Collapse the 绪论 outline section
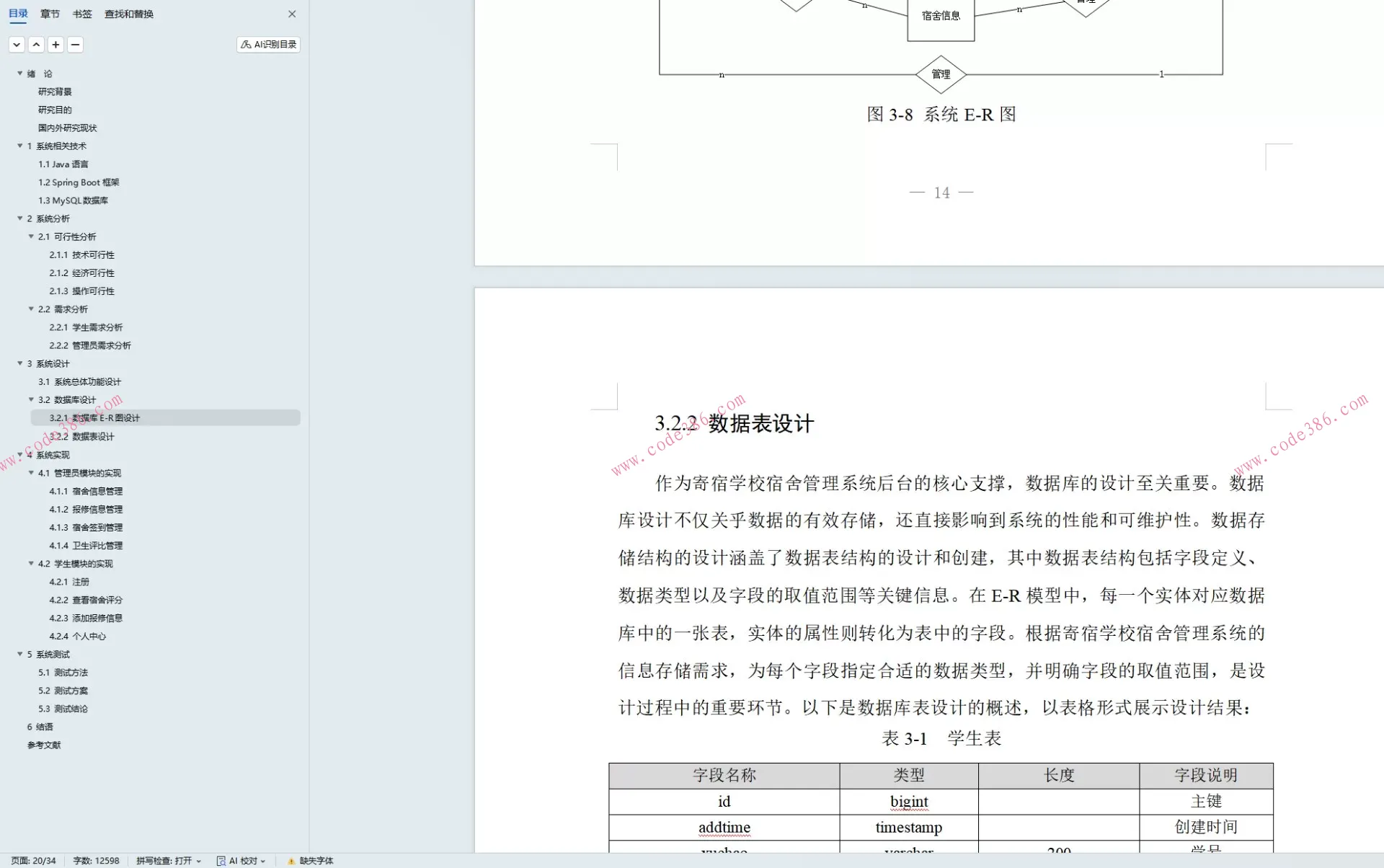This screenshot has height=868, width=1384. (20, 74)
